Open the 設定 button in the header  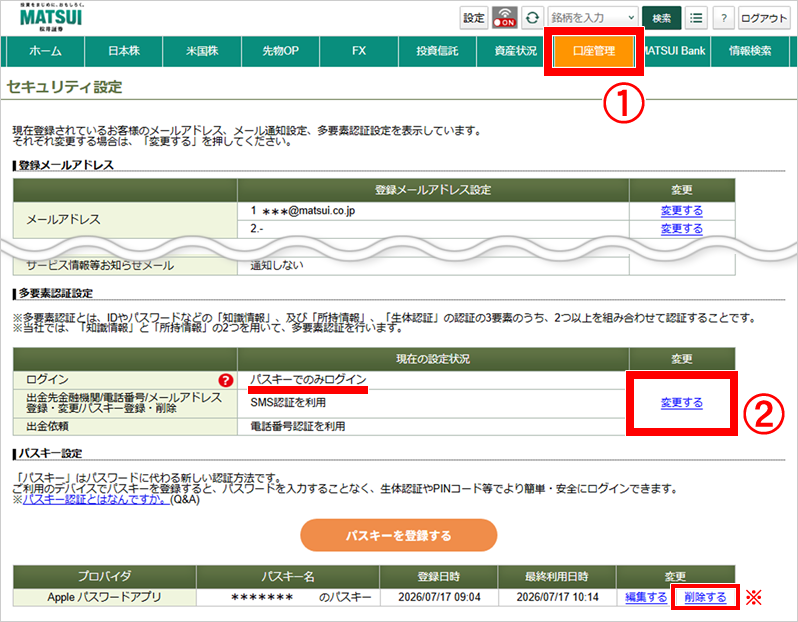coord(474,18)
